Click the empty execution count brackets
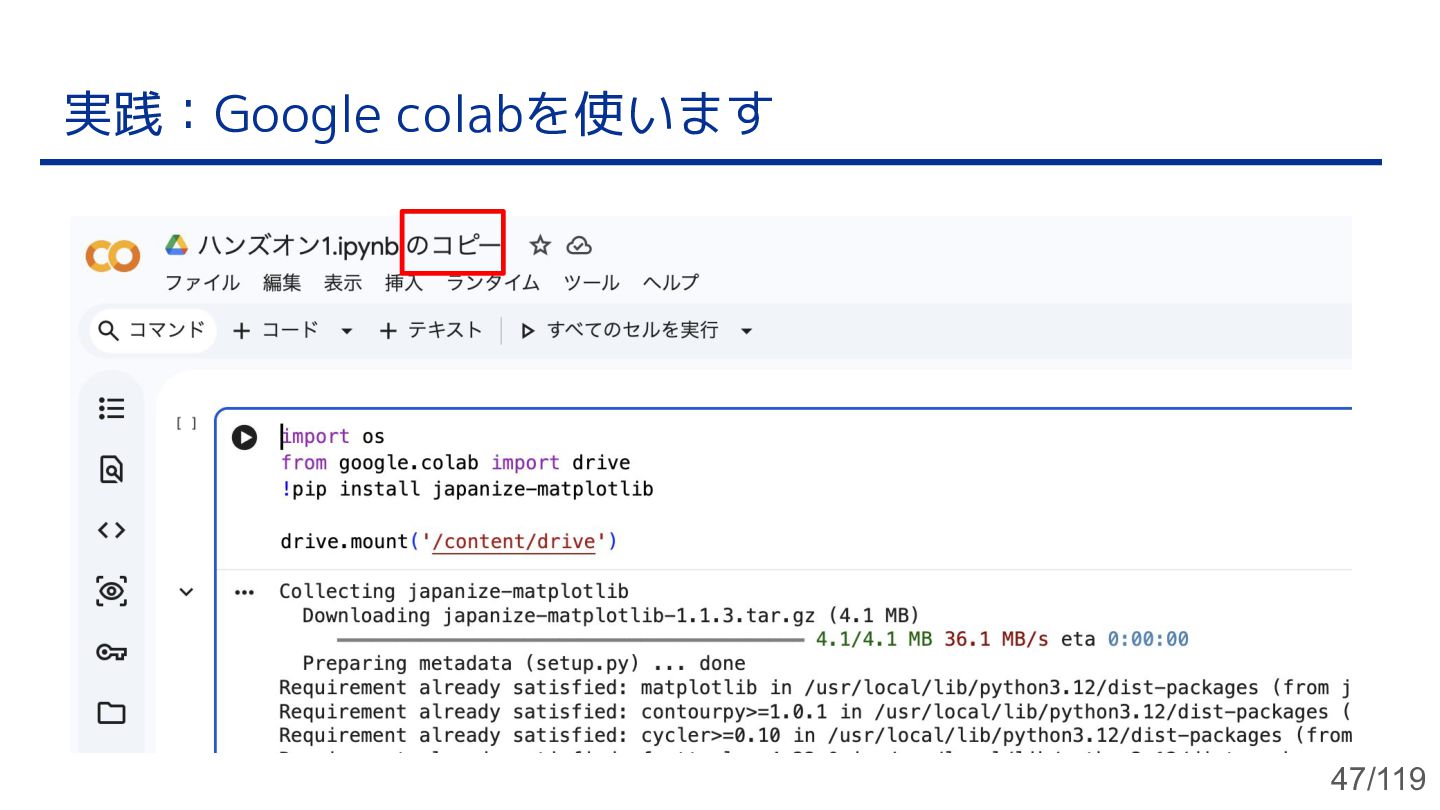The height and width of the screenshot is (810, 1440). click(x=186, y=424)
